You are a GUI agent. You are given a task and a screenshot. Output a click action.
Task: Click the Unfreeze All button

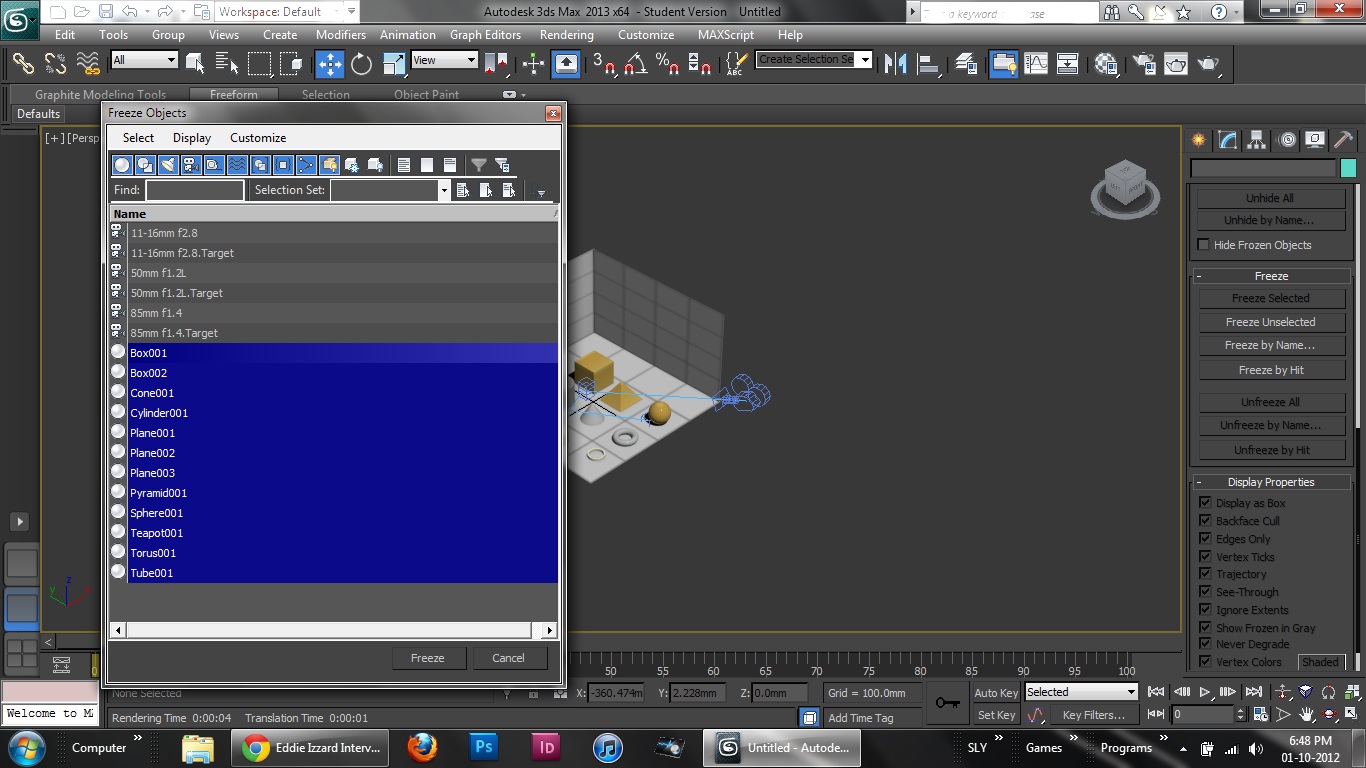(x=1270, y=402)
